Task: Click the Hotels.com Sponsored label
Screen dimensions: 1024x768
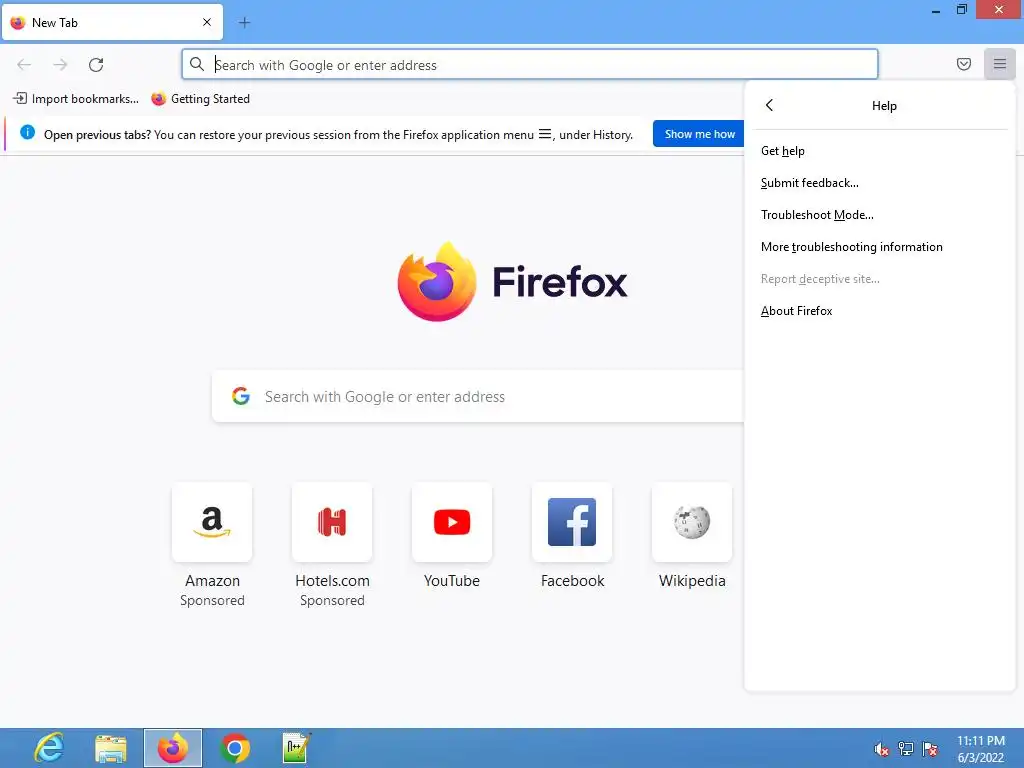Action: click(332, 600)
